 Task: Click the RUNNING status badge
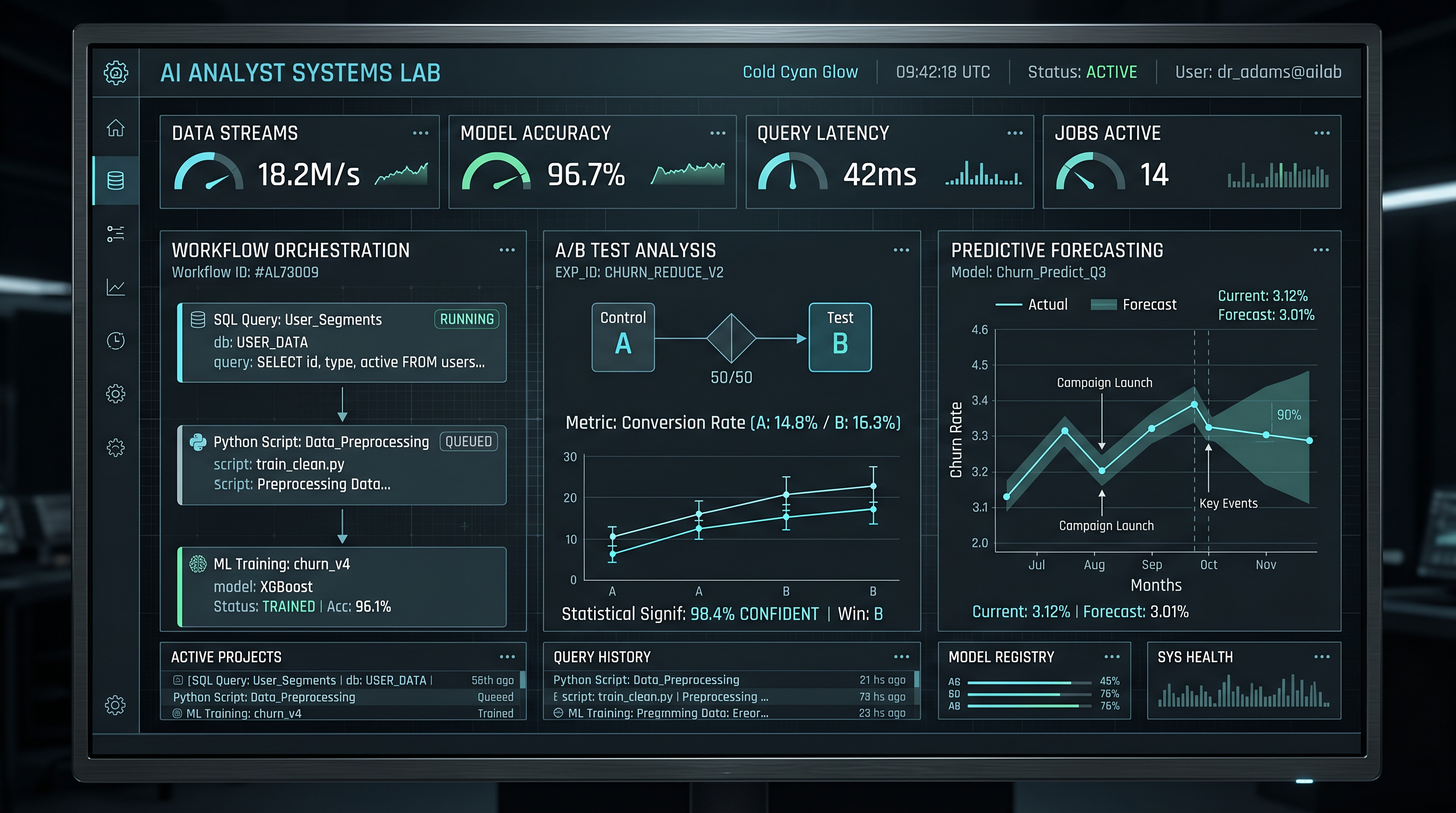tap(467, 320)
